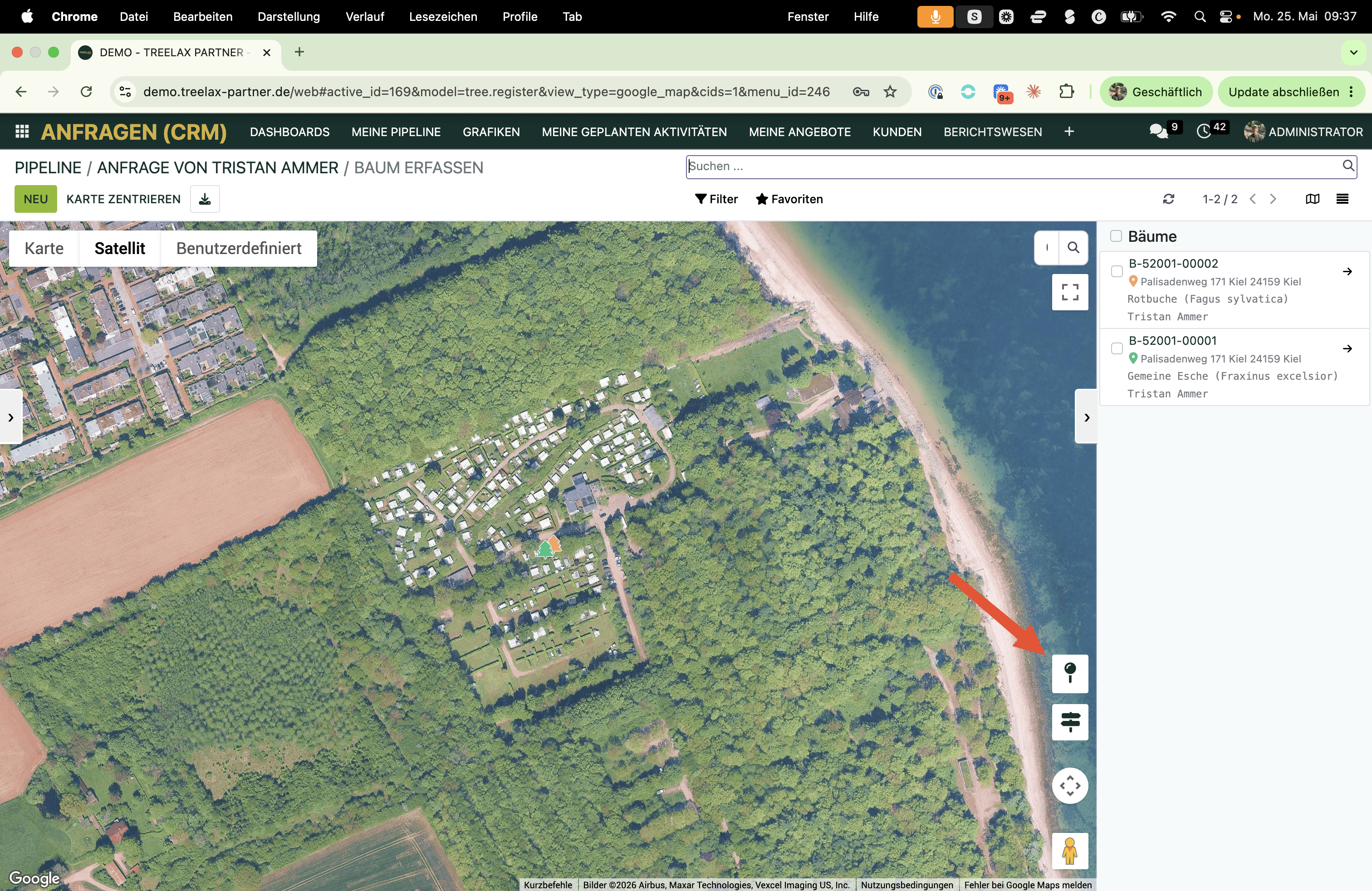
Task: Go to the previous records page
Action: 1253,199
